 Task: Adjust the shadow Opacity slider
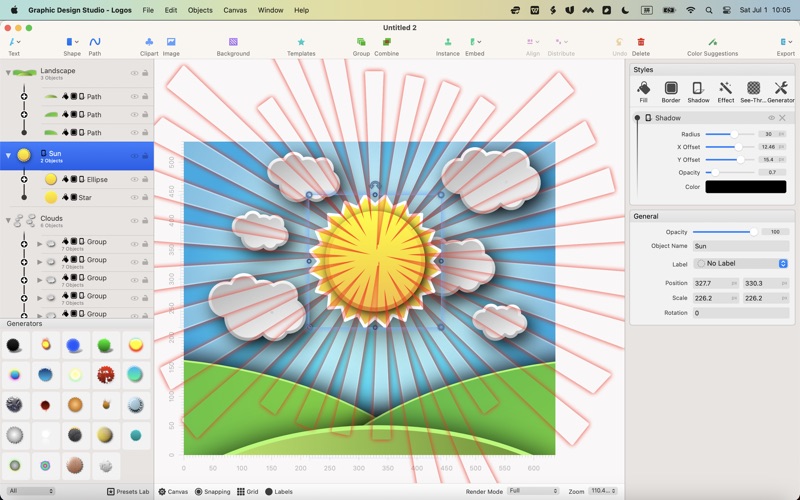pos(730,172)
